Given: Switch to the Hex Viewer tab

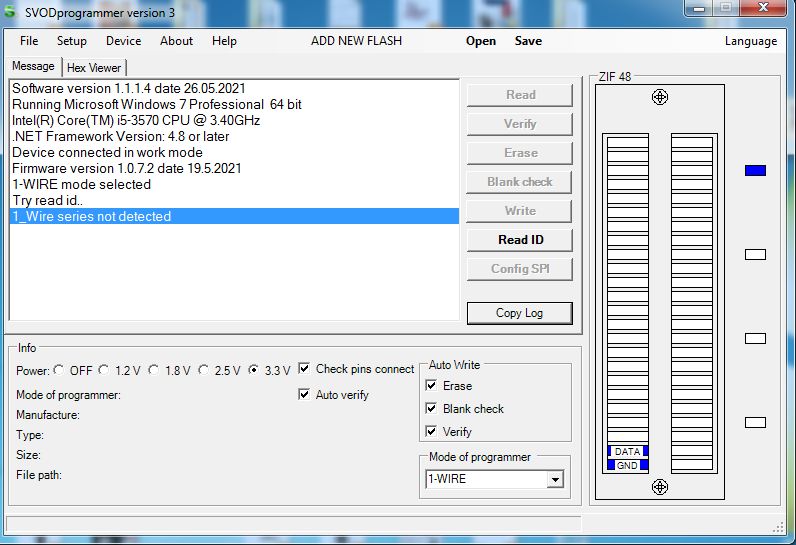Looking at the screenshot, I should [x=94, y=67].
